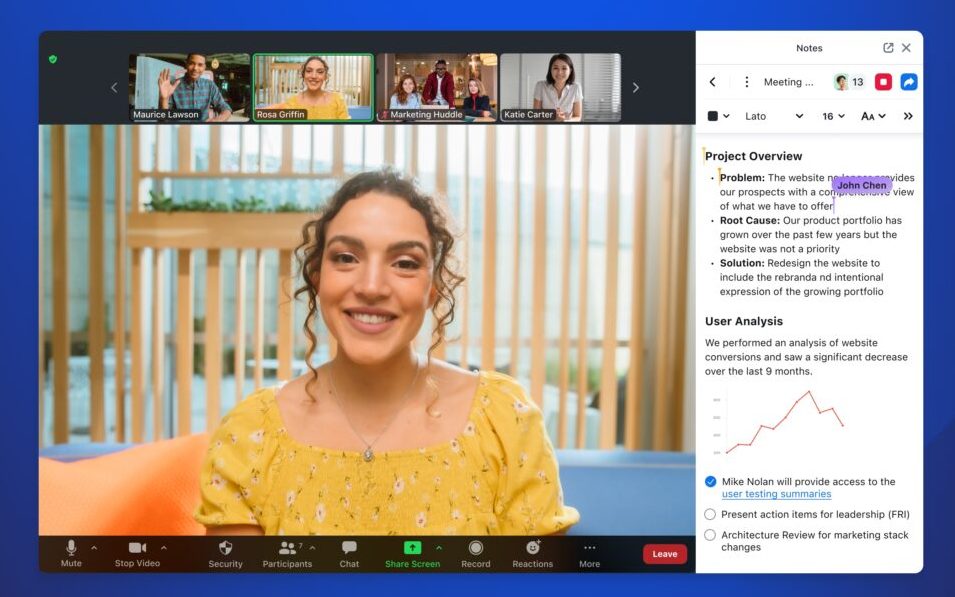Mute the microphone

pos(71,548)
